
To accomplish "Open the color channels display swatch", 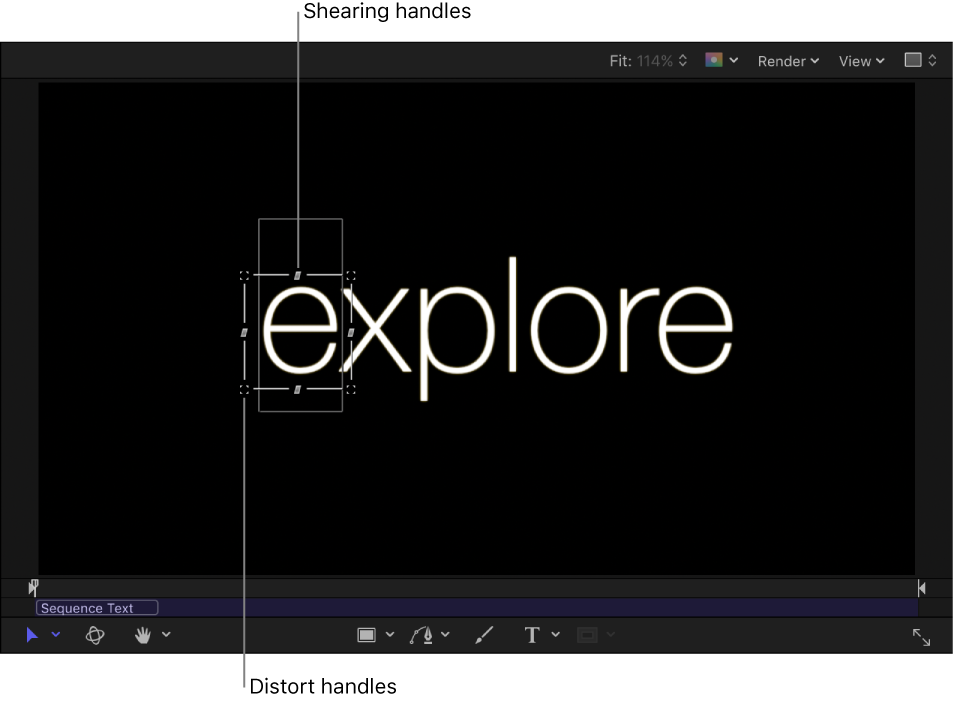I will (716, 60).
